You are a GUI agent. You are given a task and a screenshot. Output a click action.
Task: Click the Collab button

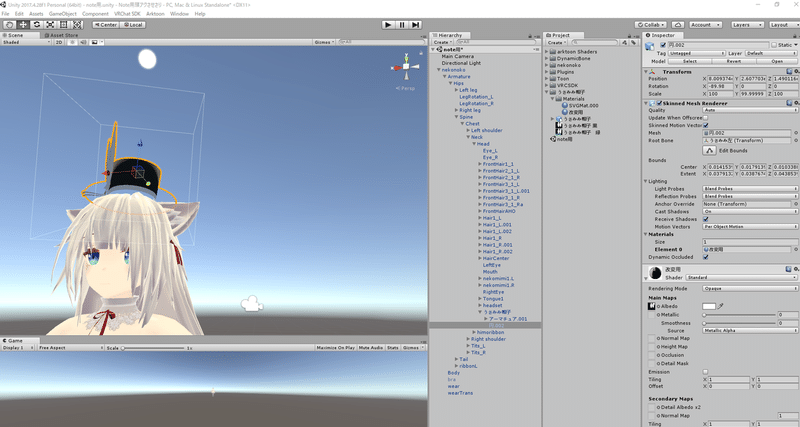click(x=652, y=24)
